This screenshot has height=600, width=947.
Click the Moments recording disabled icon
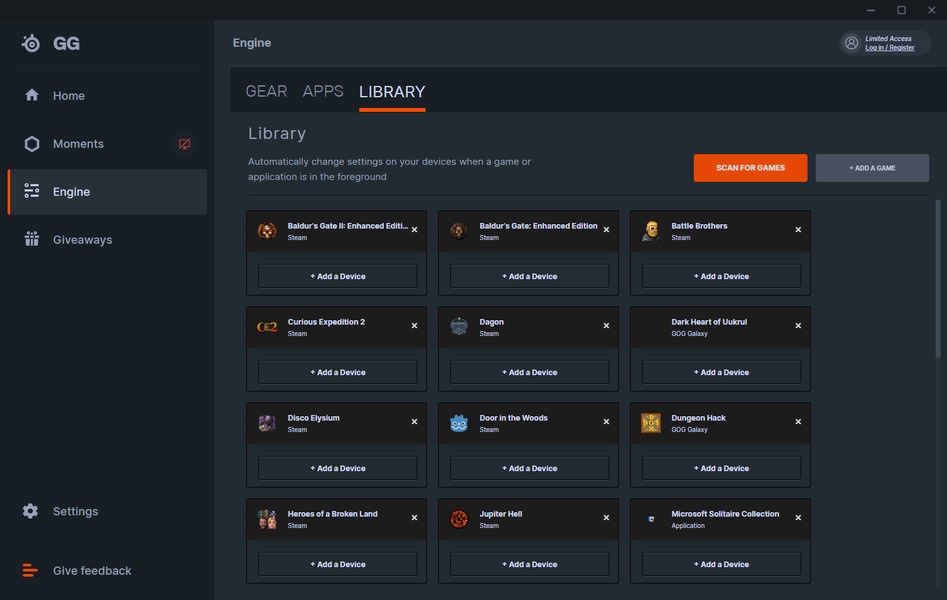[184, 144]
